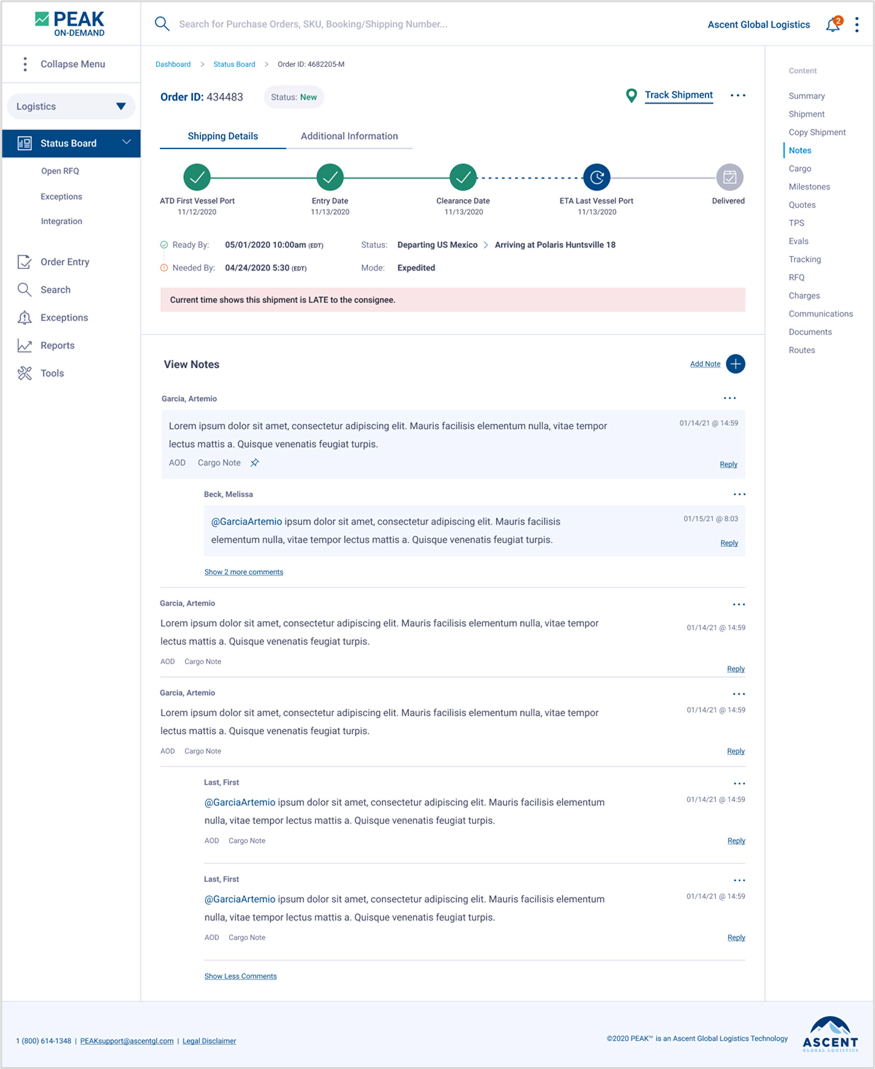Click the PEAKsupport email link in footer

[127, 1041]
